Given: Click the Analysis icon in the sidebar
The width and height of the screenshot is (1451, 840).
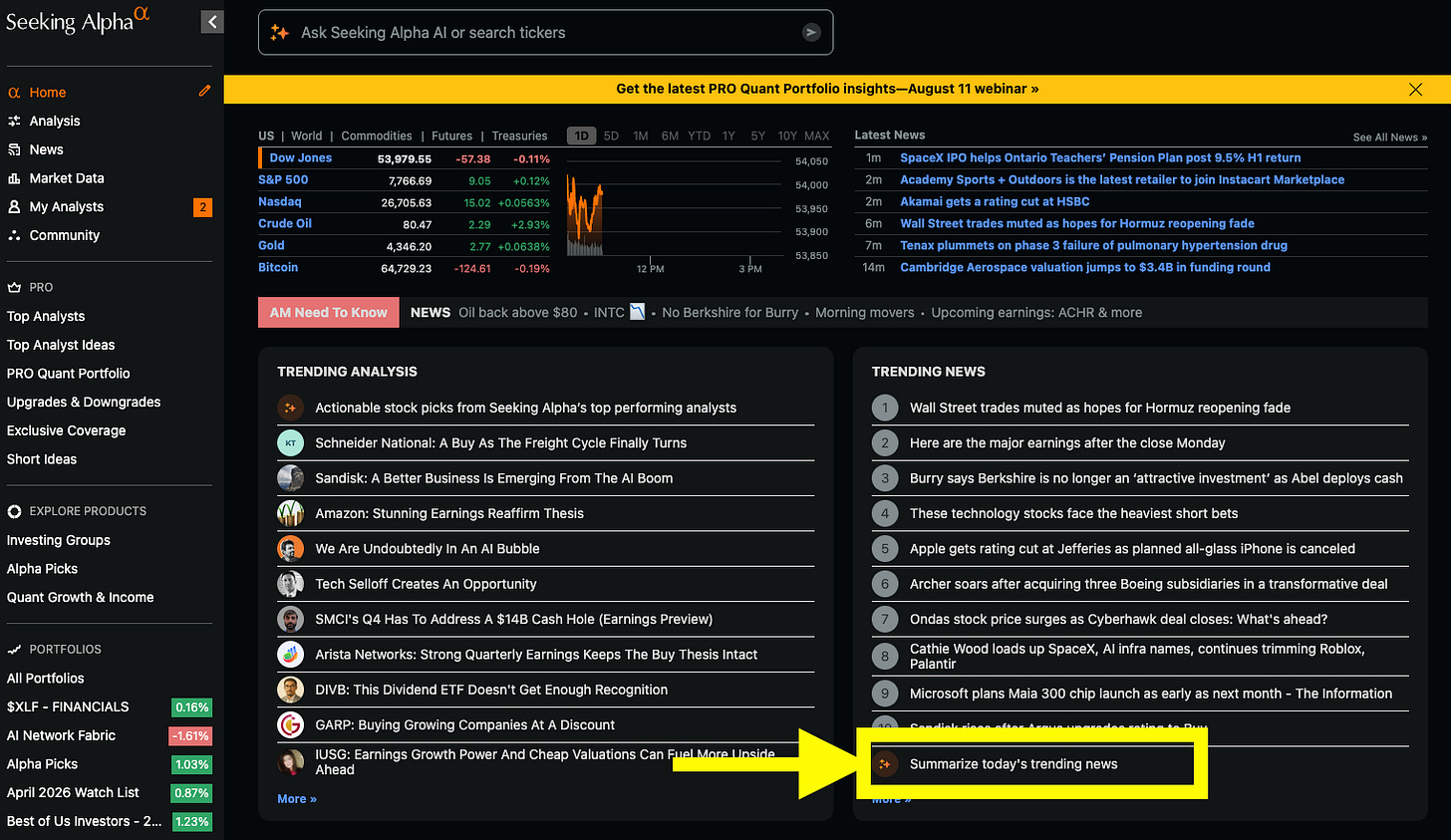Looking at the screenshot, I should tap(14, 121).
